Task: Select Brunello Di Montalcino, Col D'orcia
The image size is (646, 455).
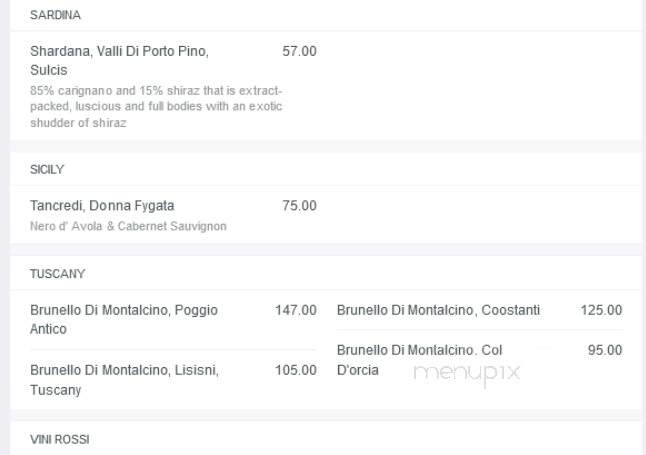Action: 419,360
